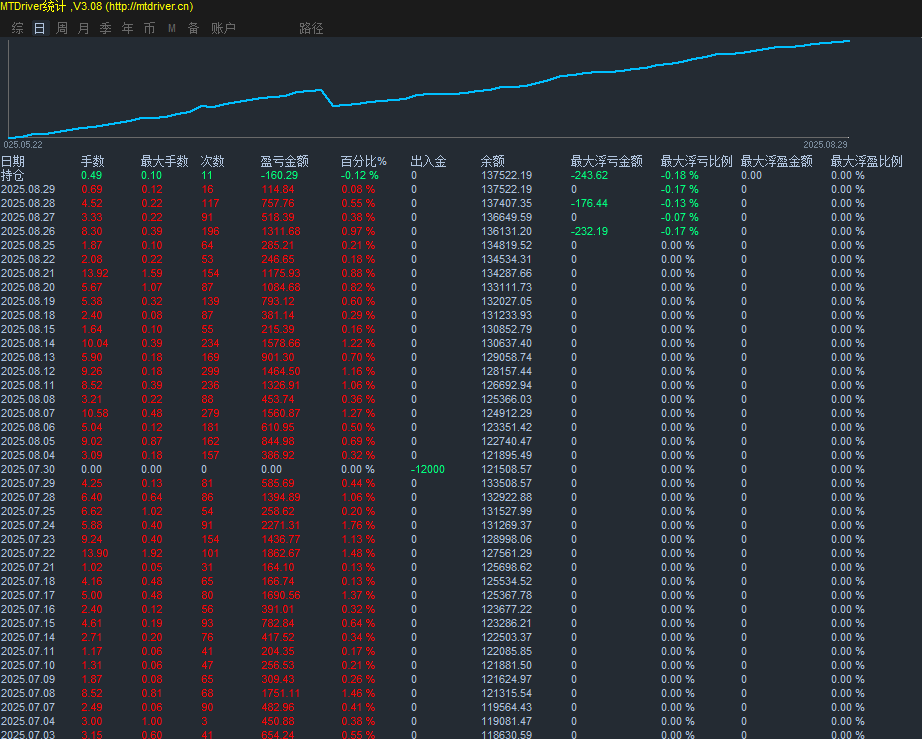Image resolution: width=922 pixels, height=739 pixels.
Task: Click the 盈亏金额 column header
Action: (284, 161)
